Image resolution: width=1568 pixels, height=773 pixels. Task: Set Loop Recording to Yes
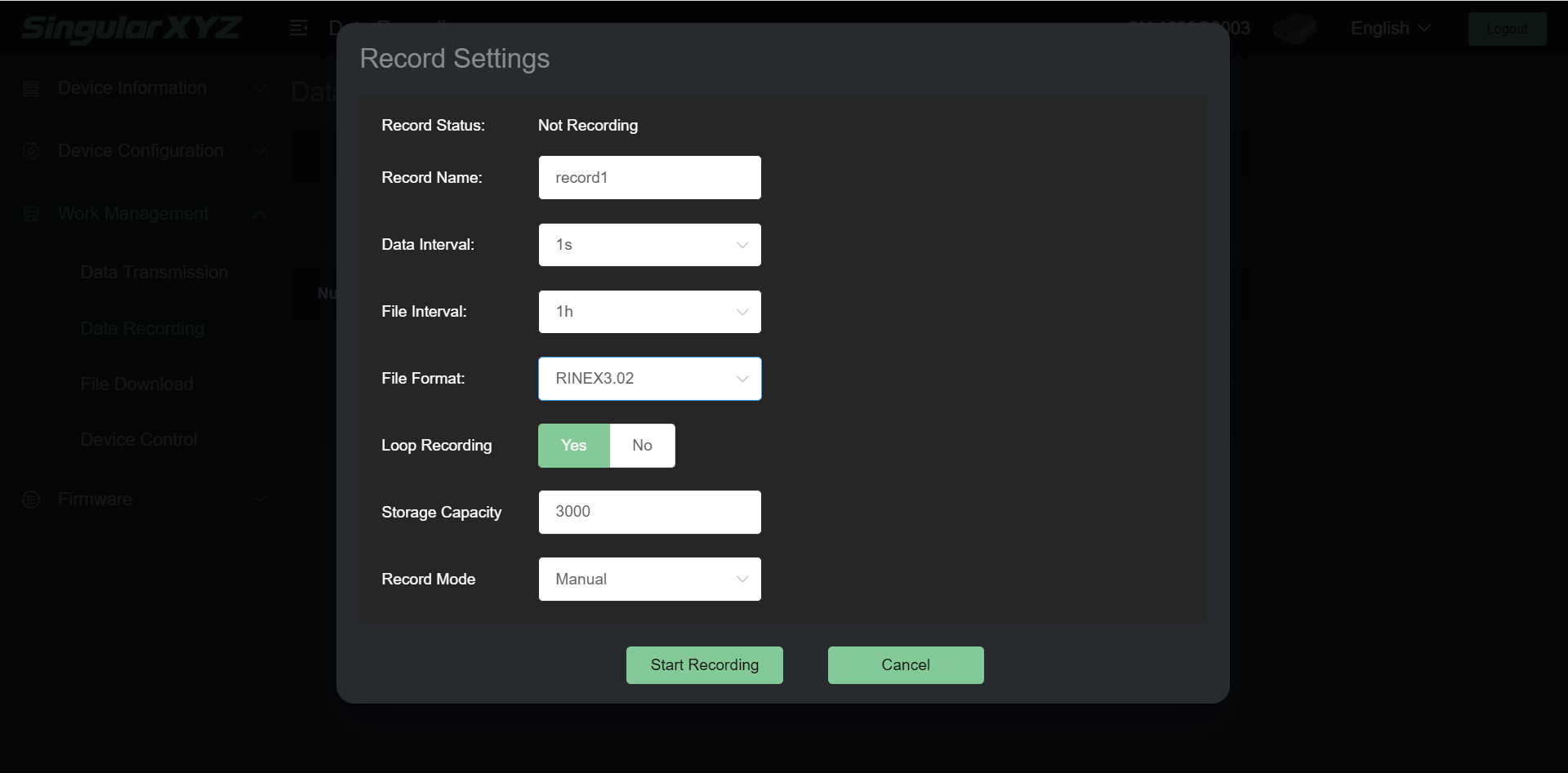click(x=573, y=446)
